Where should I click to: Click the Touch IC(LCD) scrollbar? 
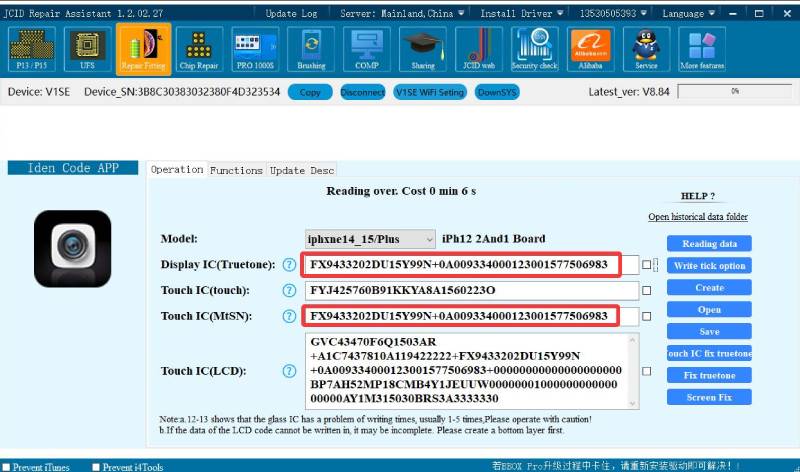[633, 371]
